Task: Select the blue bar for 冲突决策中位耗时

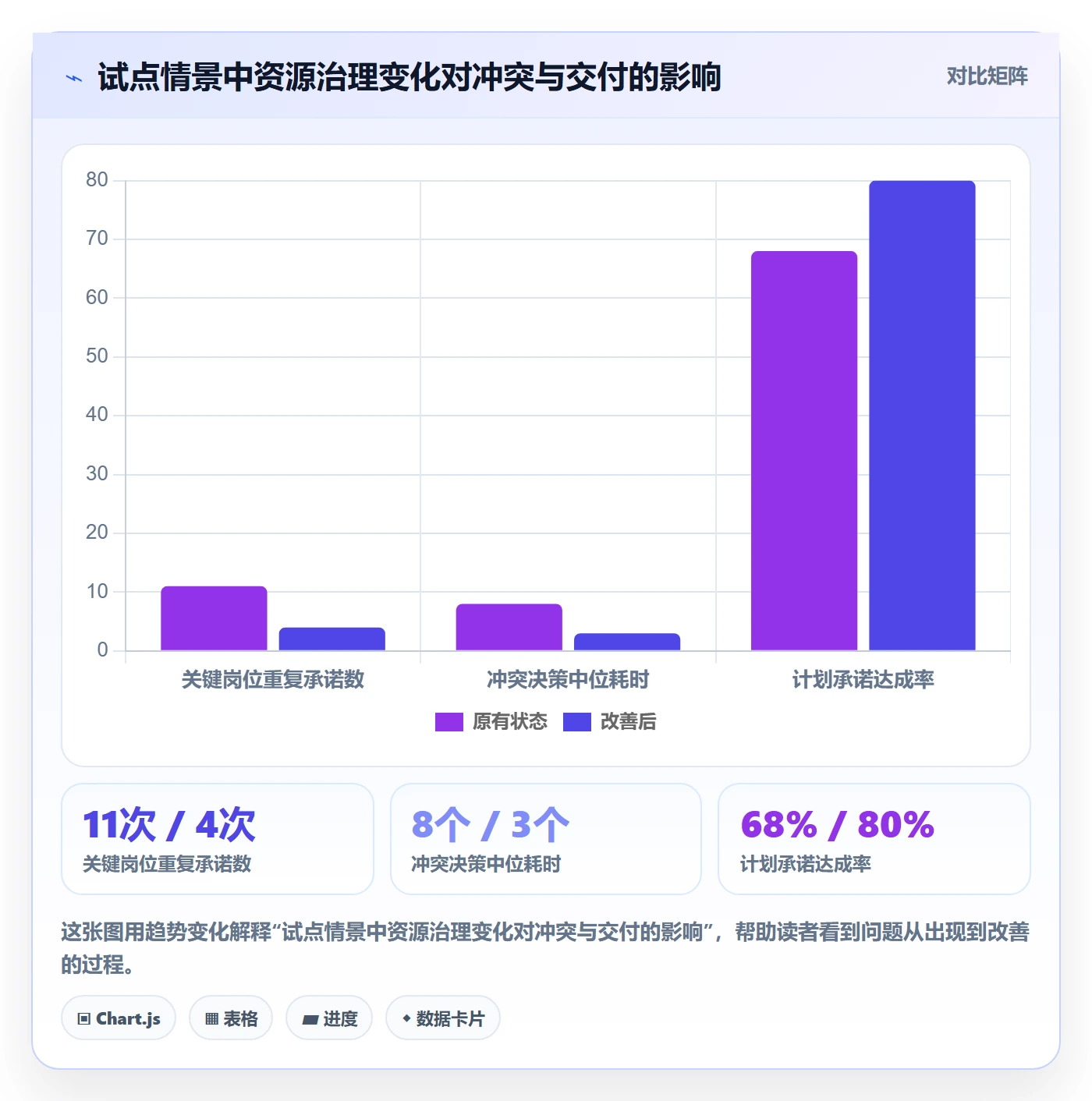Action: pyautogui.click(x=627, y=642)
